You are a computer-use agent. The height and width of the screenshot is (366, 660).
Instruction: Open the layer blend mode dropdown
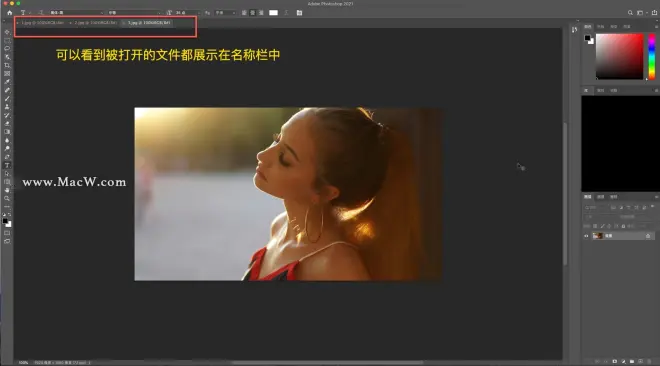point(599,217)
